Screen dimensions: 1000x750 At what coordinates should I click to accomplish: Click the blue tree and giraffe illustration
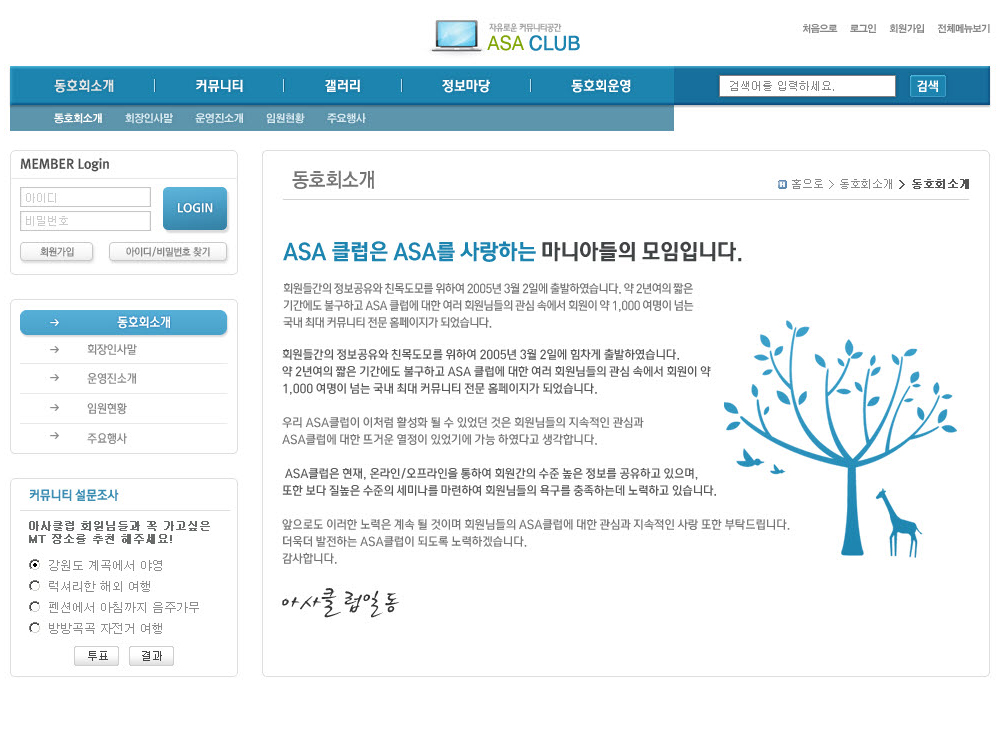click(838, 431)
